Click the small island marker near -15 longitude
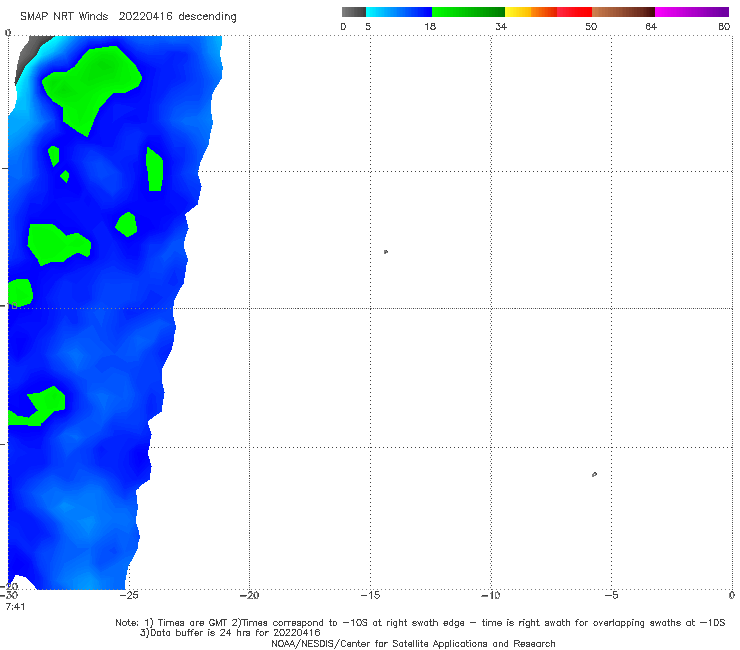Screen dimensions: 740x650 (386, 252)
